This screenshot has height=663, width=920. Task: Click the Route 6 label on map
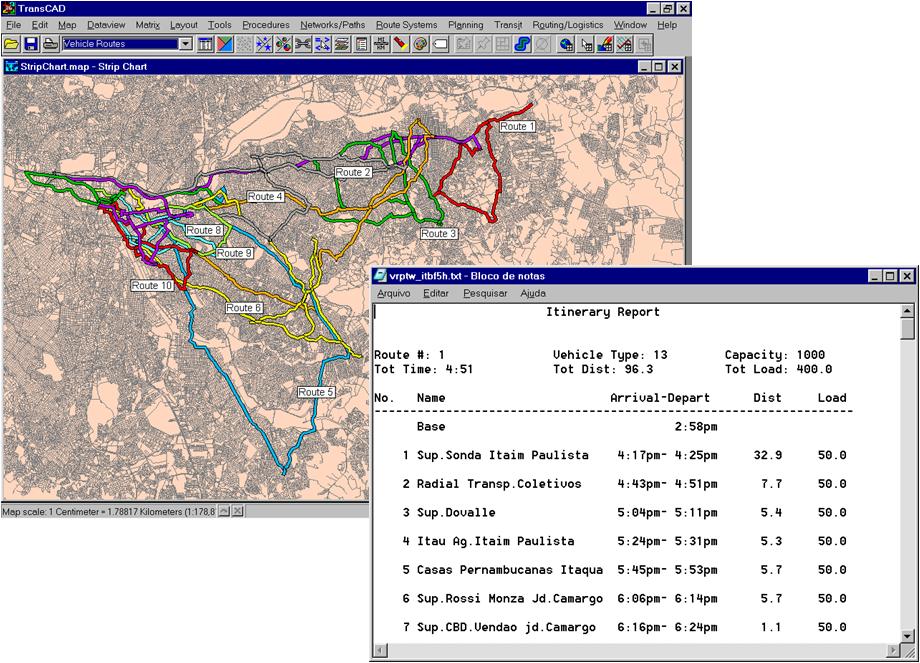(243, 307)
